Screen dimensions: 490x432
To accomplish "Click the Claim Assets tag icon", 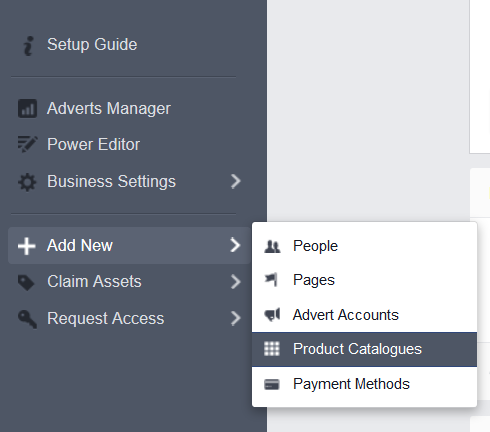I will 26,283.
